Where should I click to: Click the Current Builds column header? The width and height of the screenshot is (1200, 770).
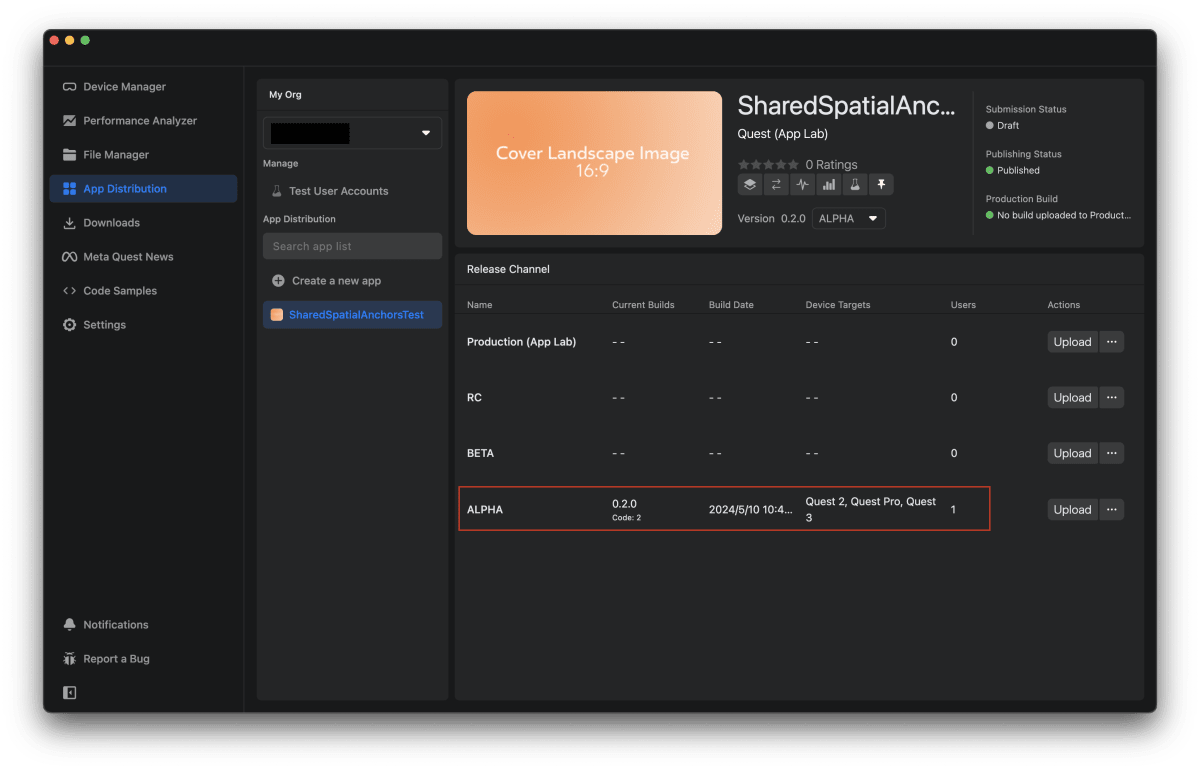[x=643, y=305]
